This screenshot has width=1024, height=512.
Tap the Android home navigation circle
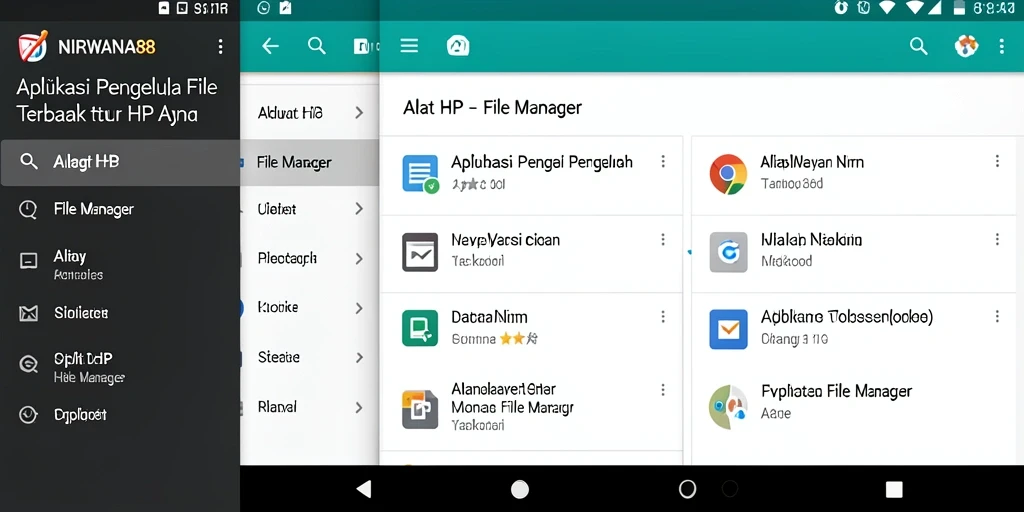(520, 489)
